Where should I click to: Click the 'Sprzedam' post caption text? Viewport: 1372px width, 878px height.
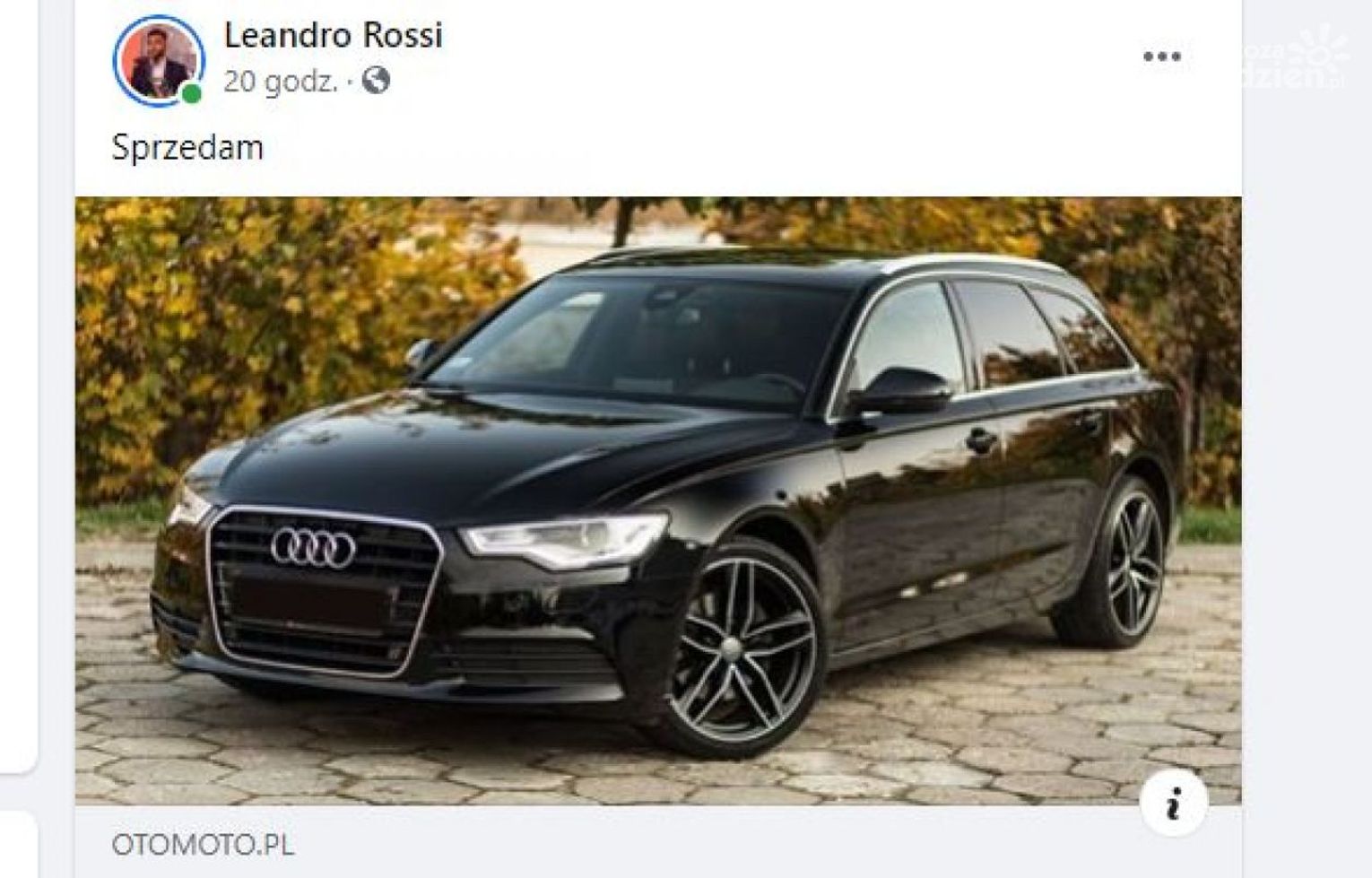[x=187, y=148]
